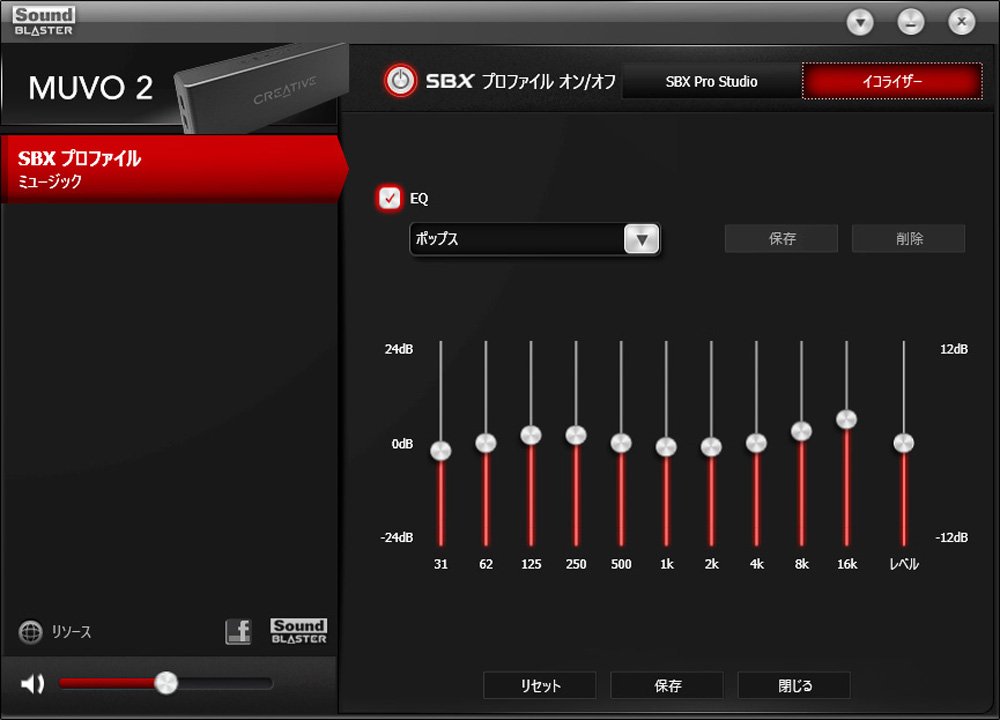Open the リソース link

click(71, 632)
